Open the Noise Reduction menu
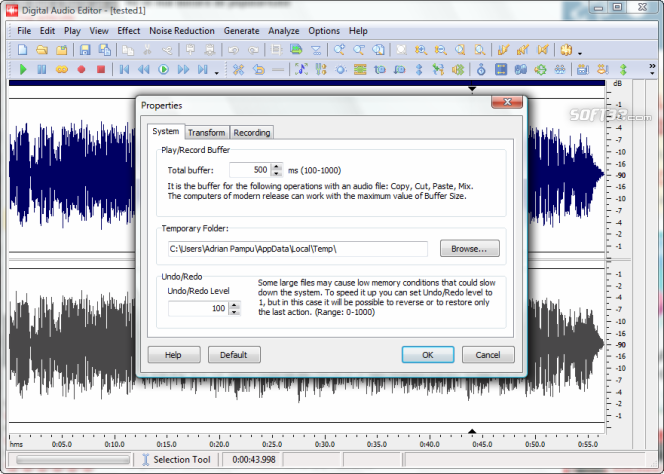The height and width of the screenshot is (474, 664). point(182,31)
